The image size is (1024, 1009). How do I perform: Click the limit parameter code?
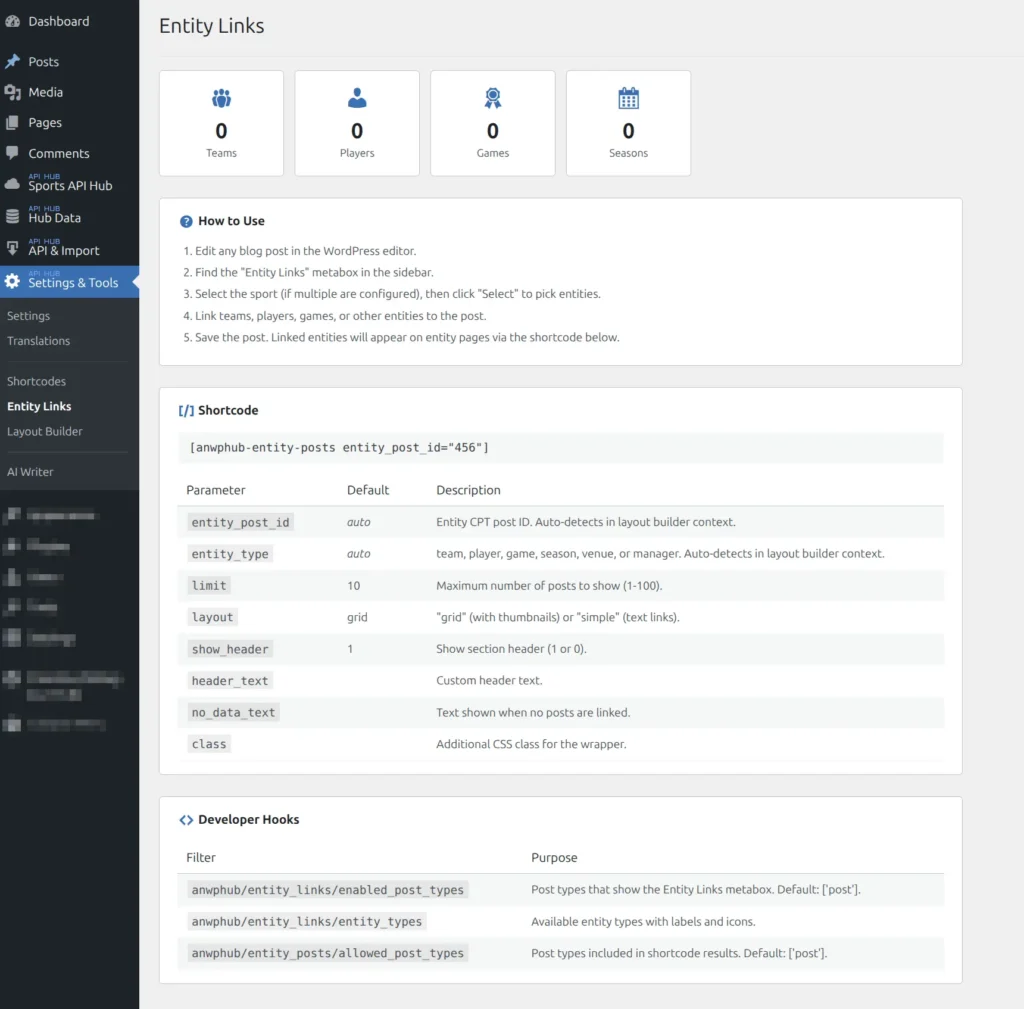209,586
